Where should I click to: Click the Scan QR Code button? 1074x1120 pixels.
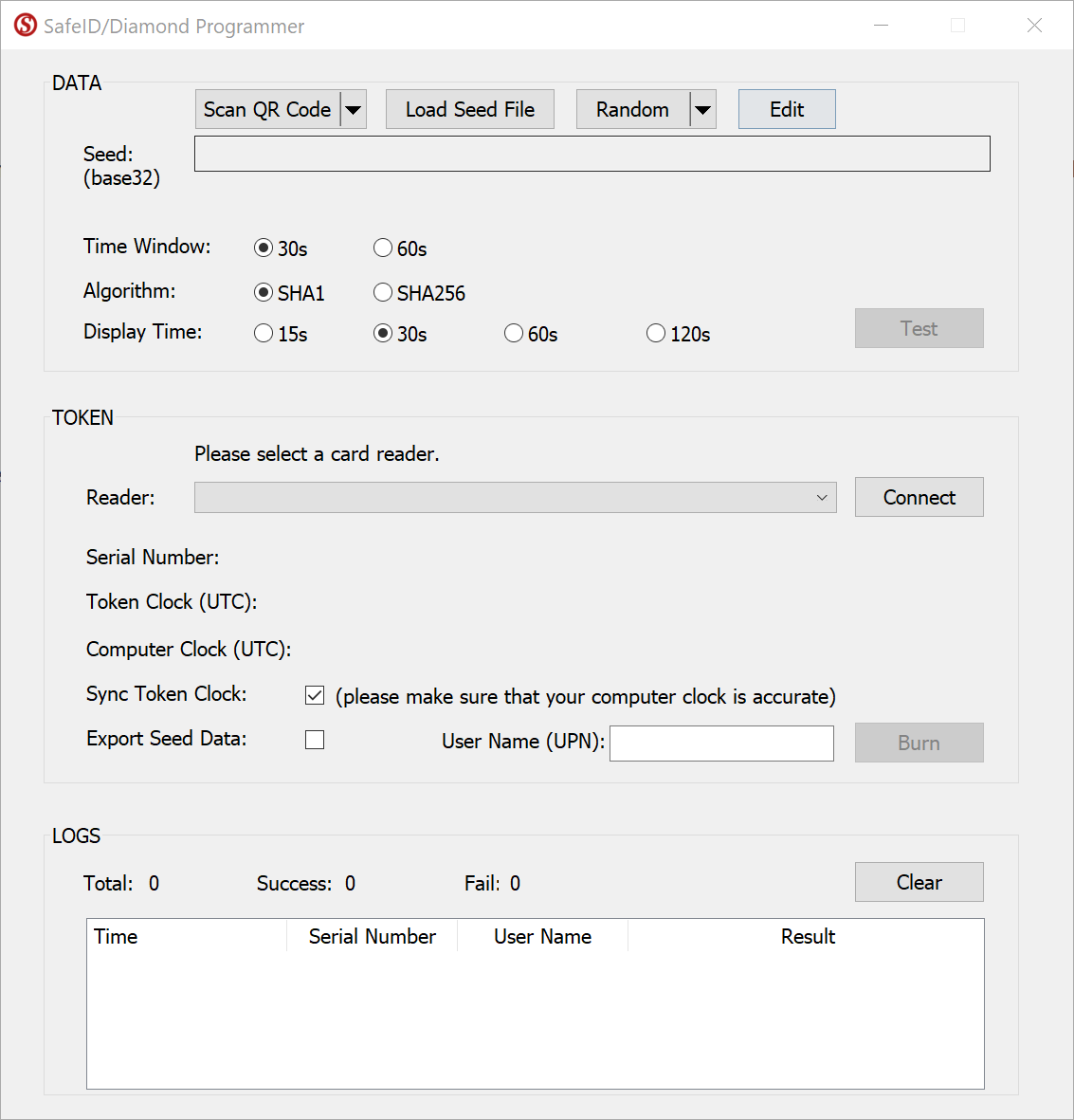pyautogui.click(x=267, y=110)
